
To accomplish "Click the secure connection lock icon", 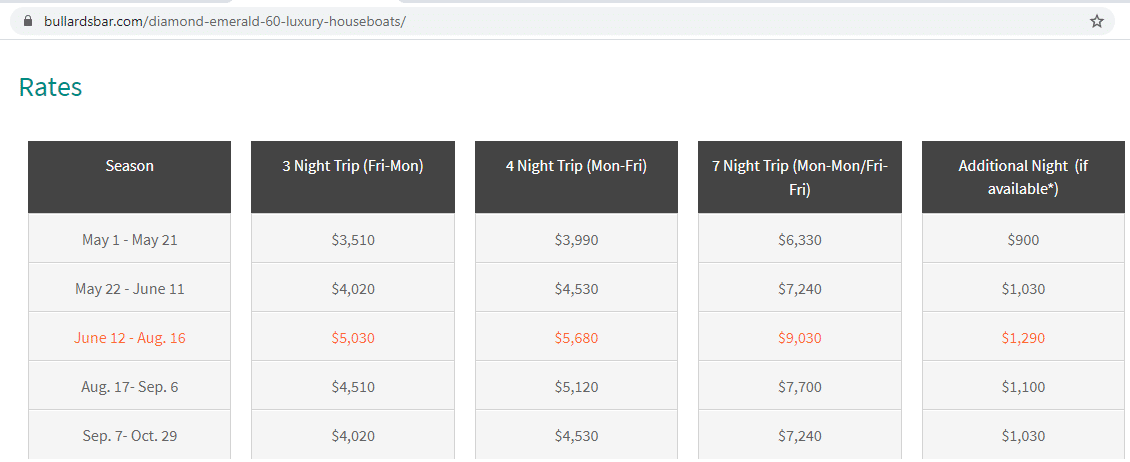I will [28, 21].
